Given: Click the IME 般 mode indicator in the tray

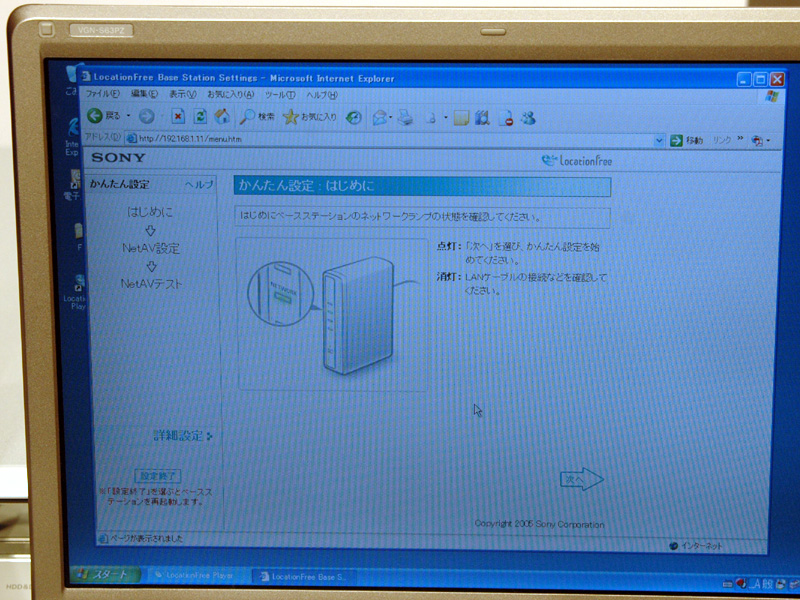Looking at the screenshot, I should (x=768, y=584).
